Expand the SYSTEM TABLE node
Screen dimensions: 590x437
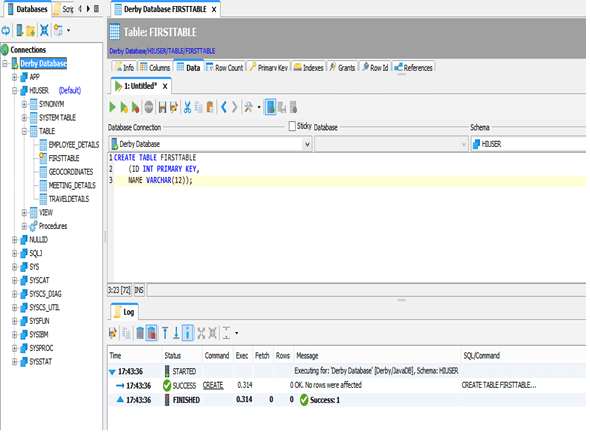[24, 118]
